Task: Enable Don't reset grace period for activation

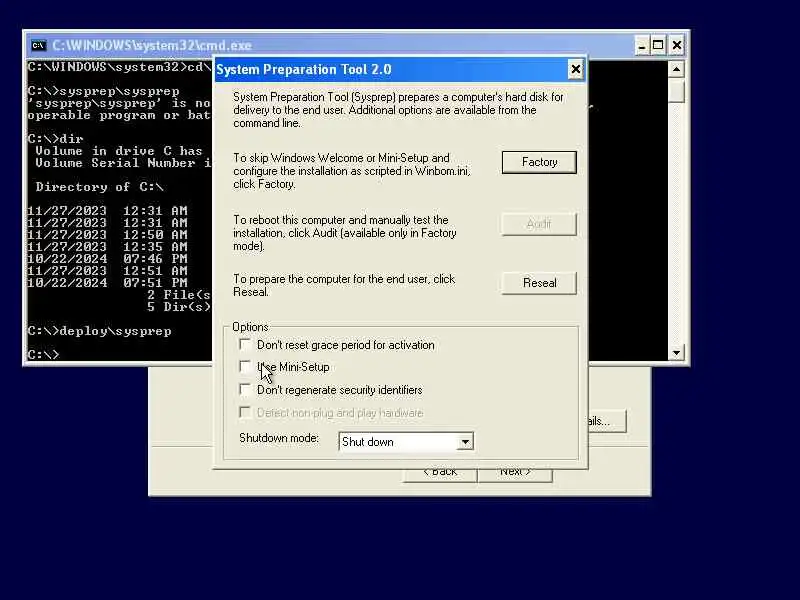Action: (x=245, y=345)
